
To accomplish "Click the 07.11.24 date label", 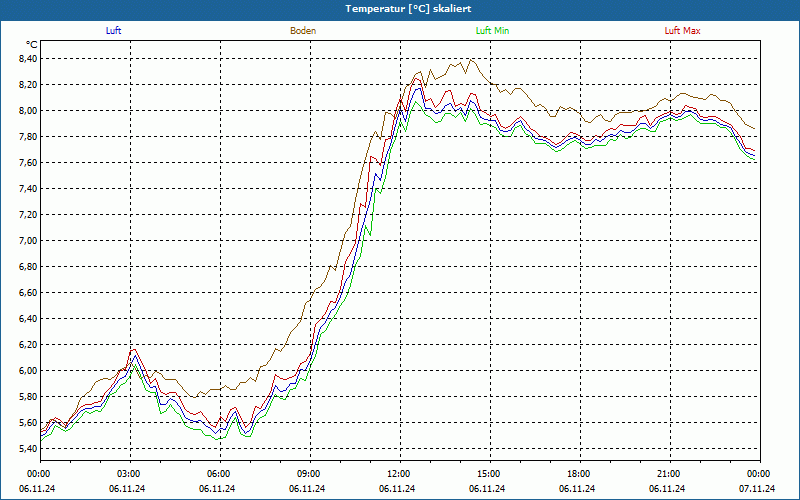I will pos(757,488).
